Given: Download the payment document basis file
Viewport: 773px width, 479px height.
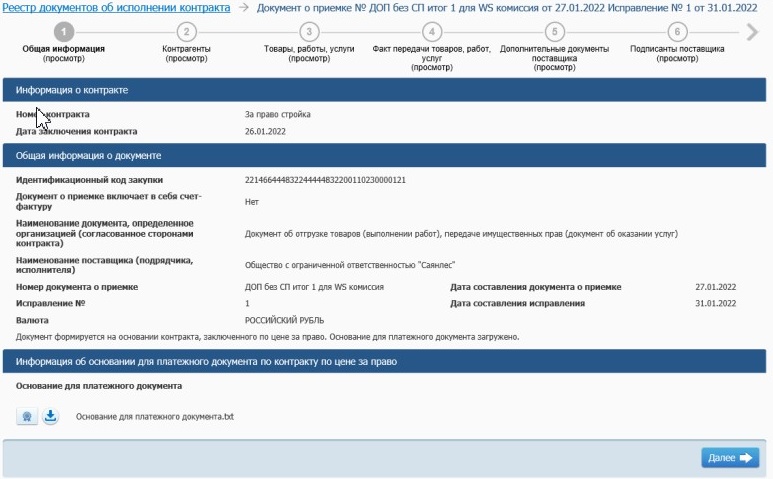Looking at the screenshot, I should click(50, 416).
